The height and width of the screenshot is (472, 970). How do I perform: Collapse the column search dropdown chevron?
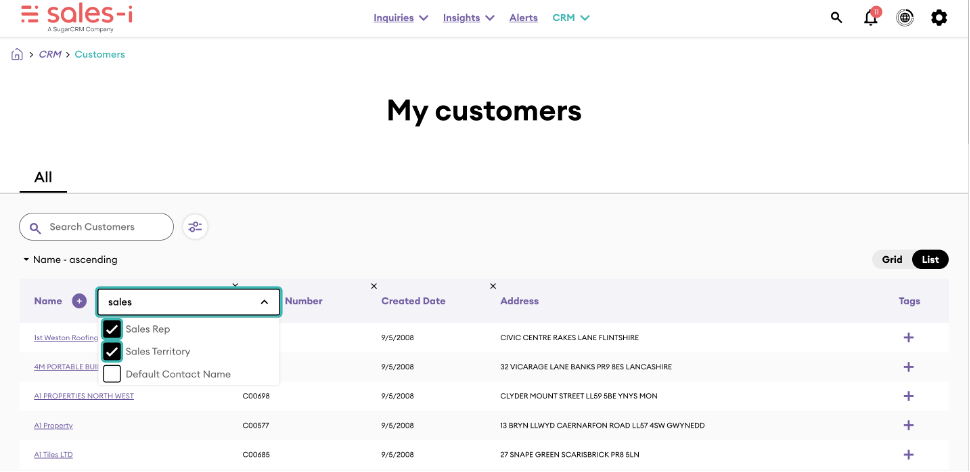264,302
